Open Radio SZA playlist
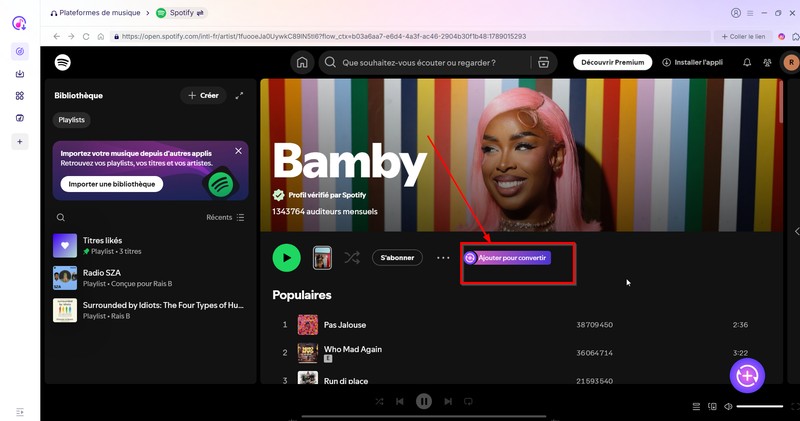This screenshot has height=421, width=800. 150,278
